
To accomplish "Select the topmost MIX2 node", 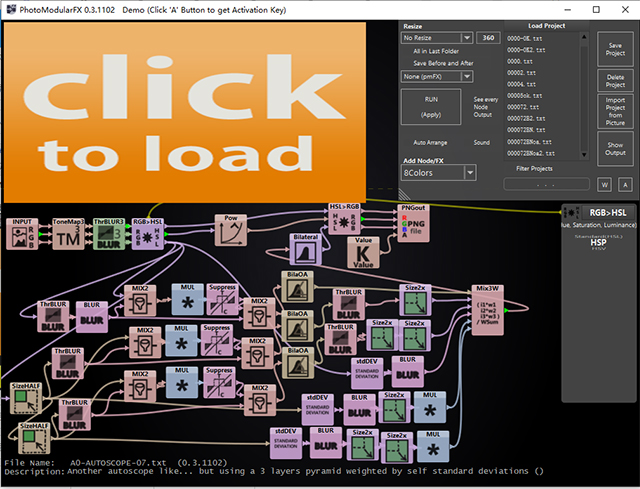I will (140, 300).
